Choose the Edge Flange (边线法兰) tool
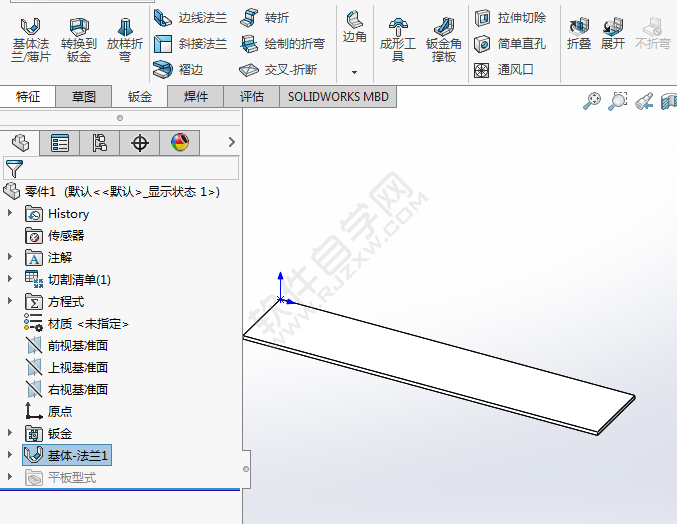677x524 pixels. click(x=190, y=18)
